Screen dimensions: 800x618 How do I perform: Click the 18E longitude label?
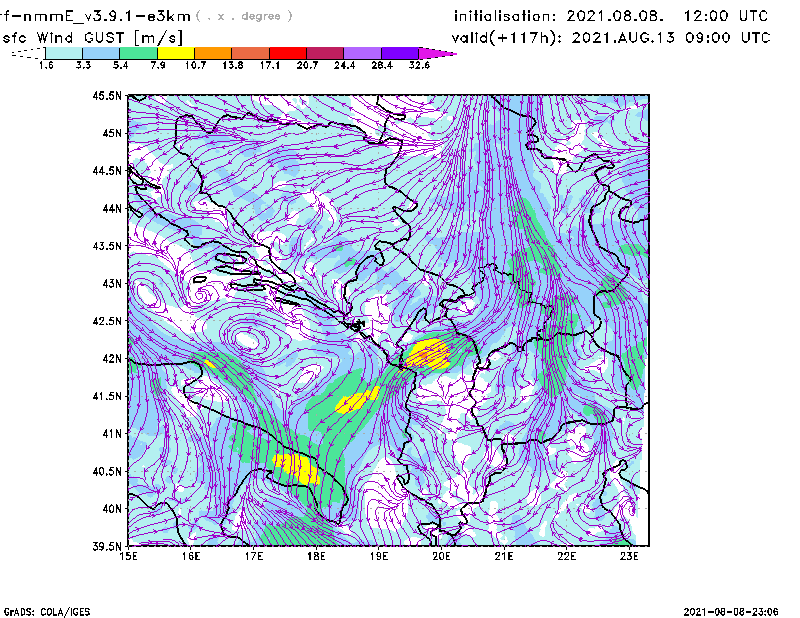click(316, 556)
